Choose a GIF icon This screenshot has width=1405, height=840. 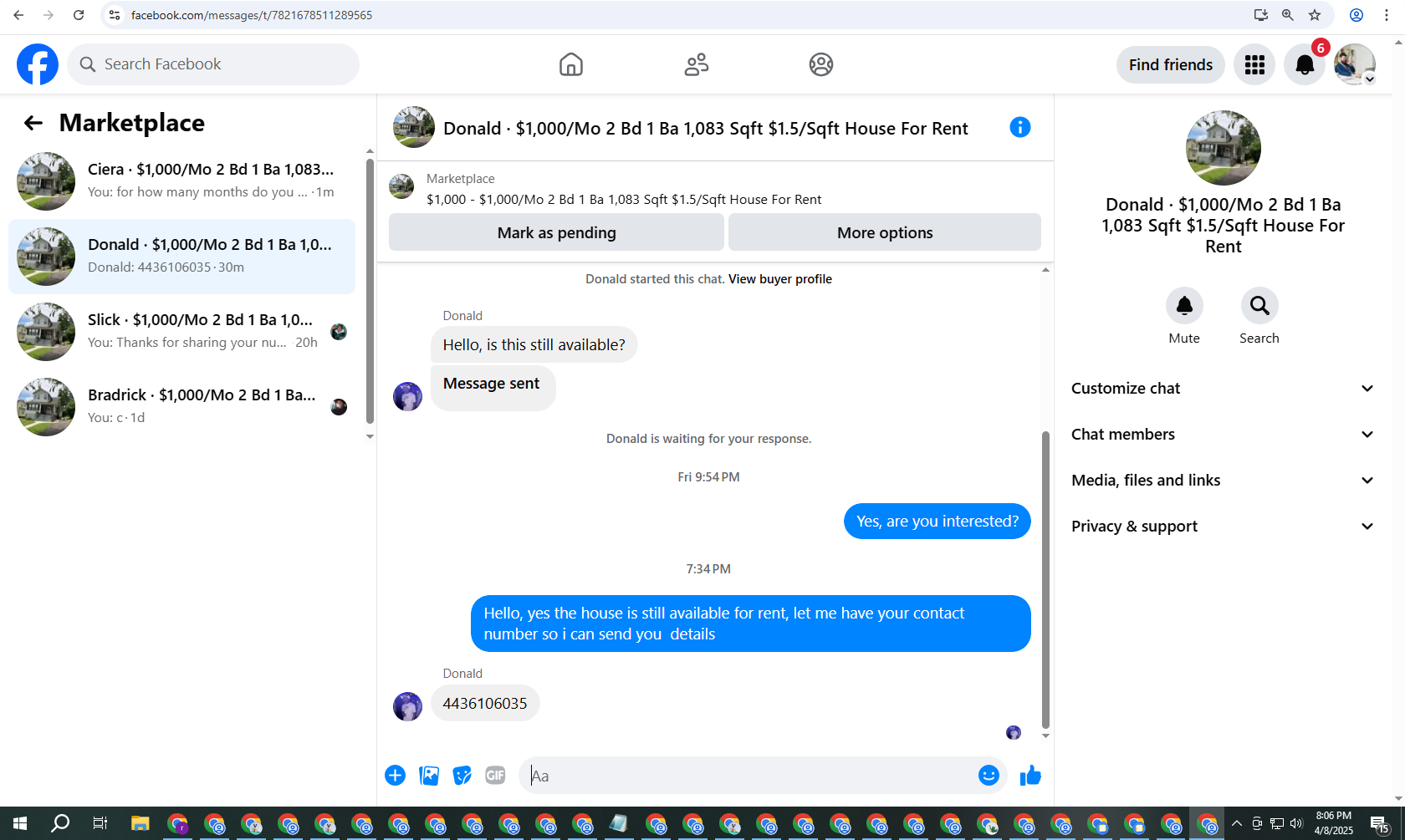[495, 776]
